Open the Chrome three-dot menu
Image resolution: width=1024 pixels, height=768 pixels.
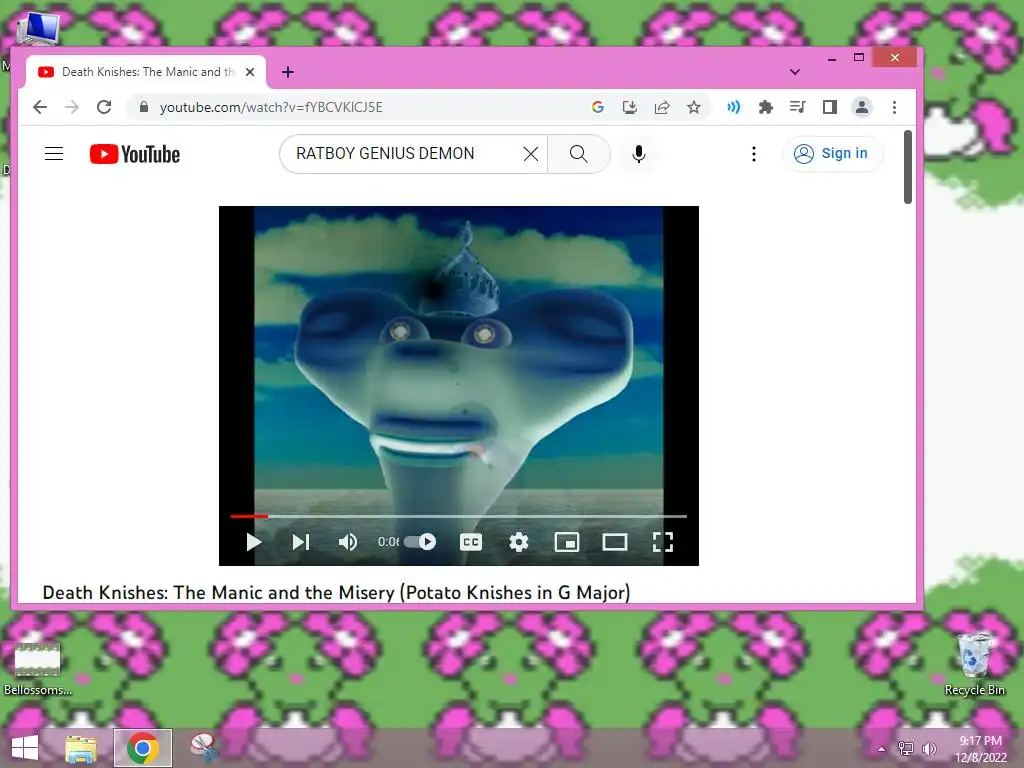click(894, 107)
